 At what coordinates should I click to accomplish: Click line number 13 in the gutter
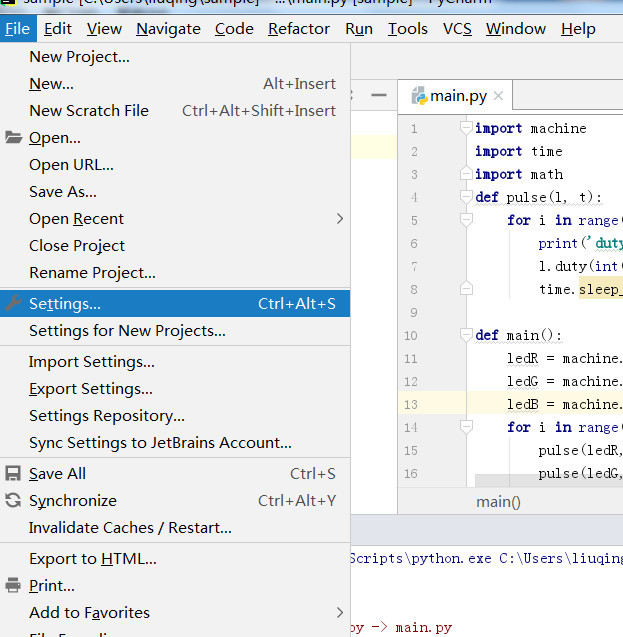click(411, 405)
